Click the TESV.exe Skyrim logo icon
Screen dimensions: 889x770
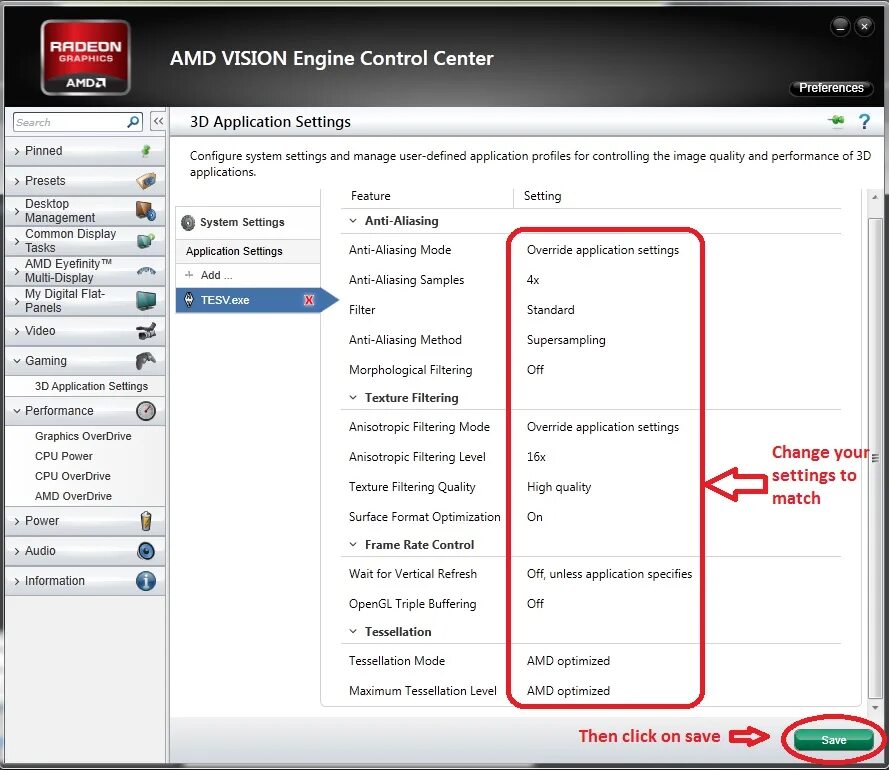(189, 300)
